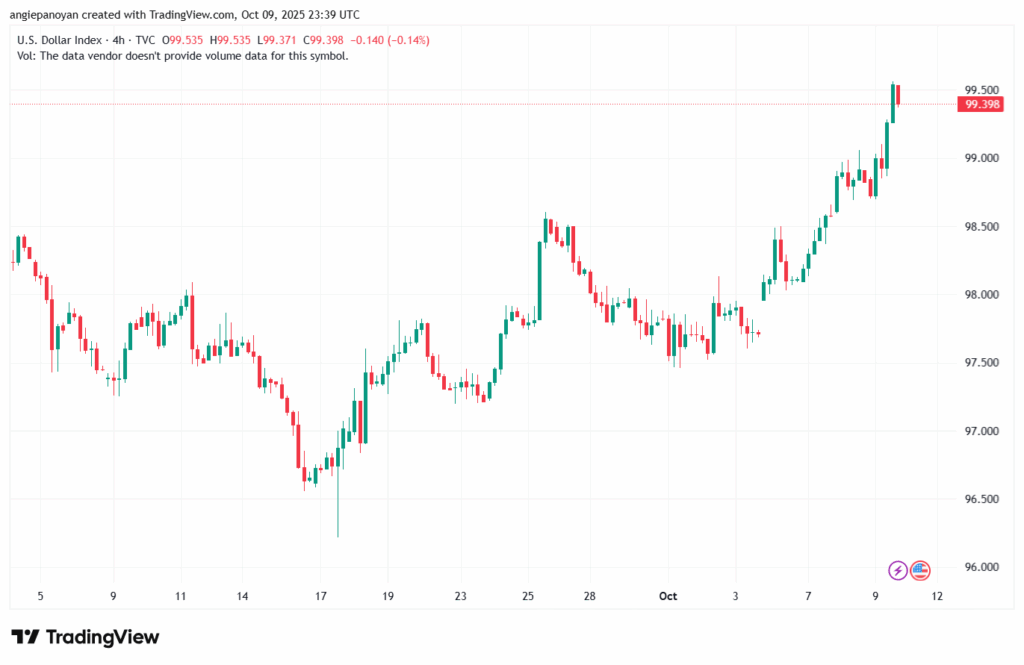Click the 25 date label on time axis
The height and width of the screenshot is (665, 1024).
pyautogui.click(x=528, y=596)
